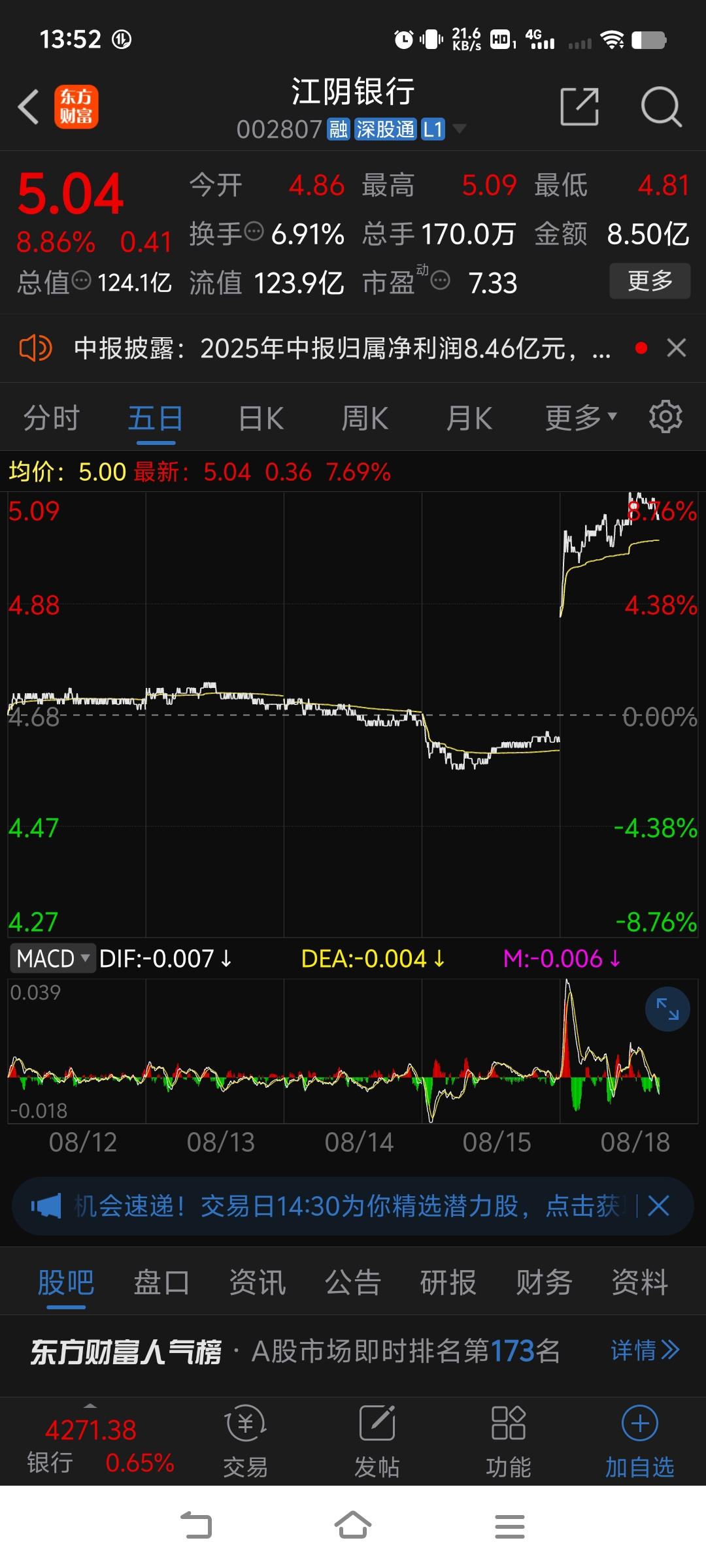Tap the expand-chart fullscreen icon
The height and width of the screenshot is (1568, 706).
(667, 1009)
